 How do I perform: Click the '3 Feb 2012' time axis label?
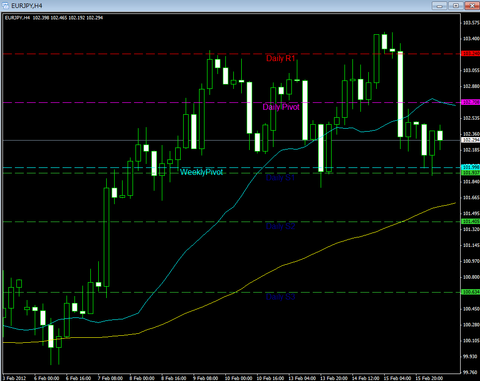(14, 378)
